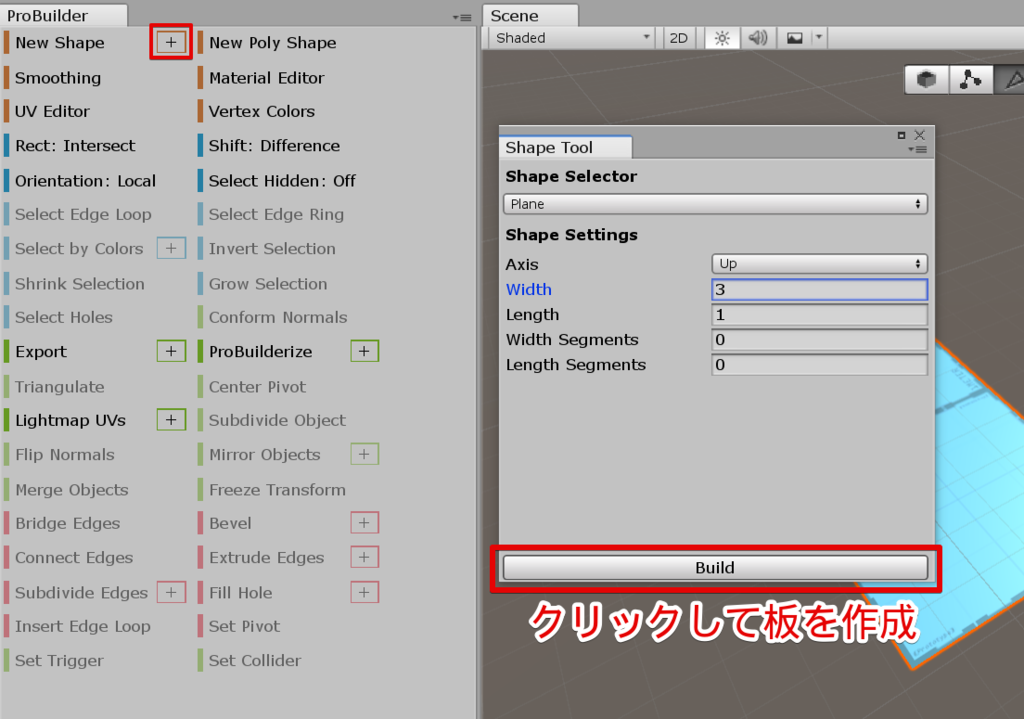Click Flip Normals
Viewport: 1024px width, 719px height.
[65, 455]
